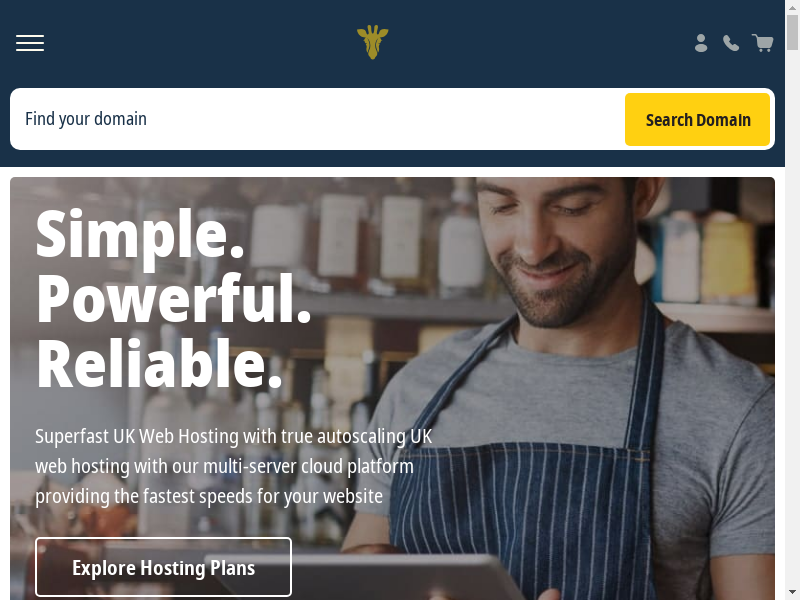Click the 'Simple.' headline word
The height and width of the screenshot is (600, 800).
click(139, 235)
